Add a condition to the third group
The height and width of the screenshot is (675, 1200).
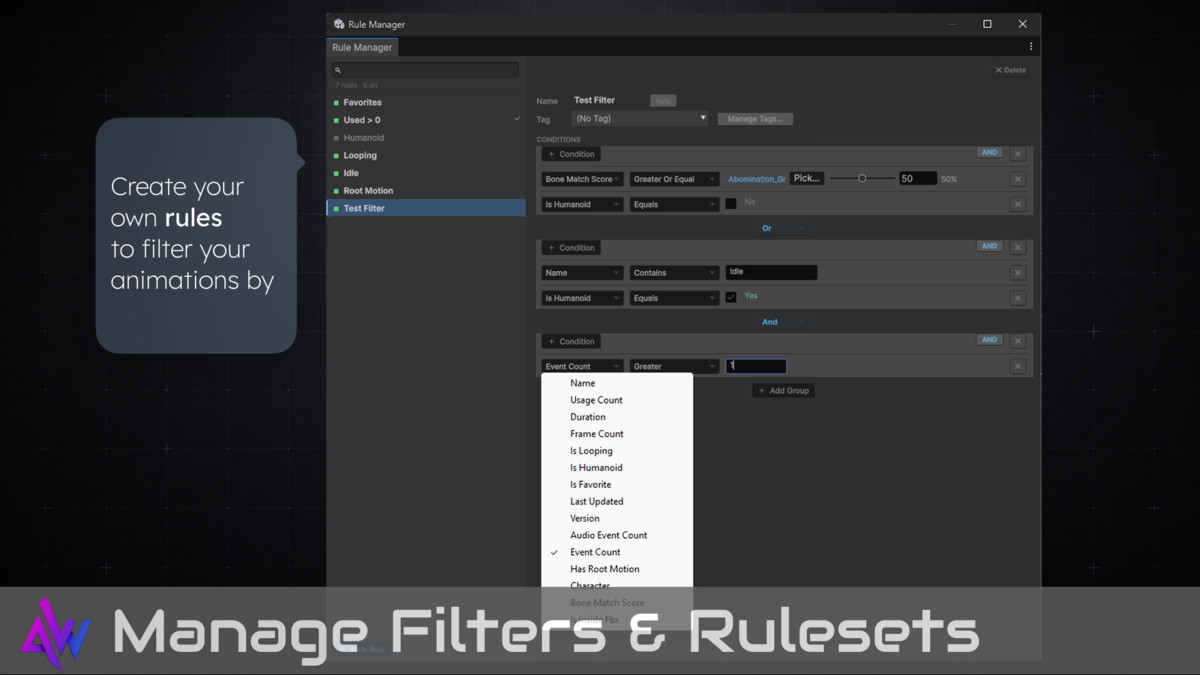click(x=572, y=341)
